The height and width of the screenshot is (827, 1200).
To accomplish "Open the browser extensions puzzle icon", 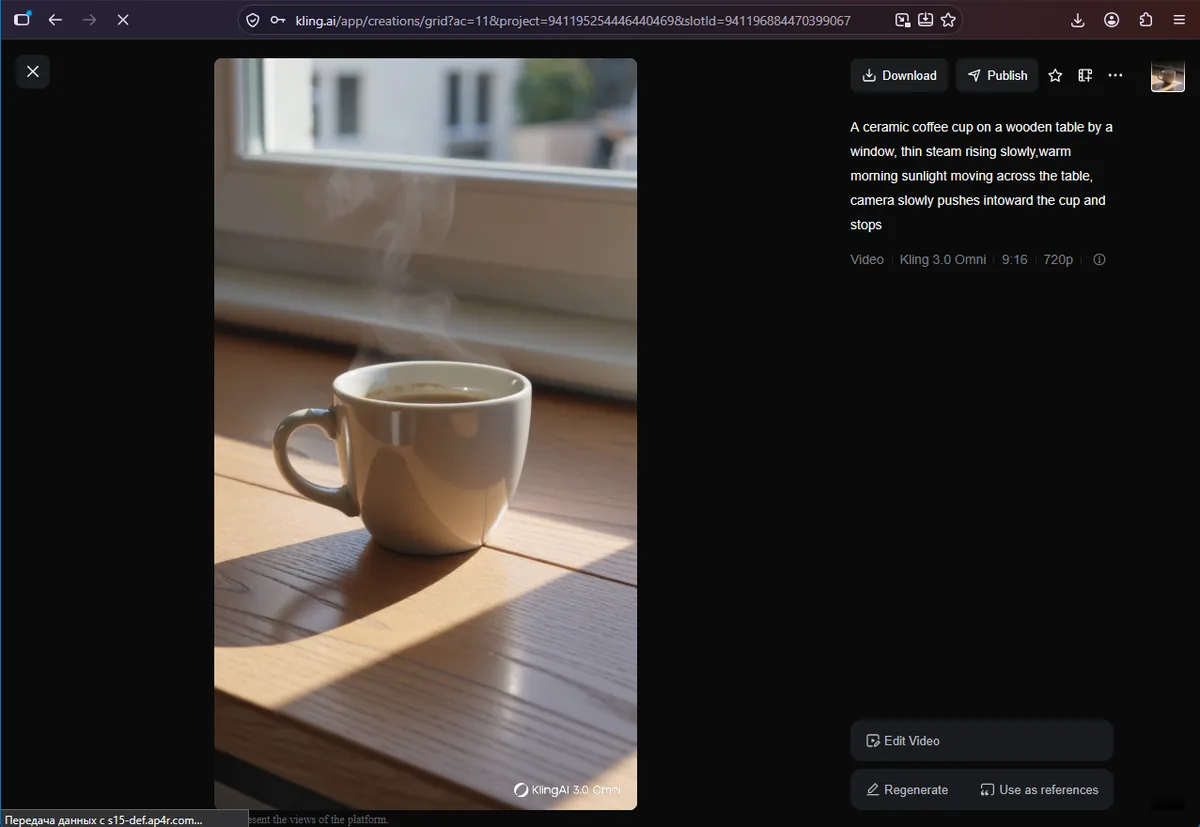I will pyautogui.click(x=1146, y=20).
